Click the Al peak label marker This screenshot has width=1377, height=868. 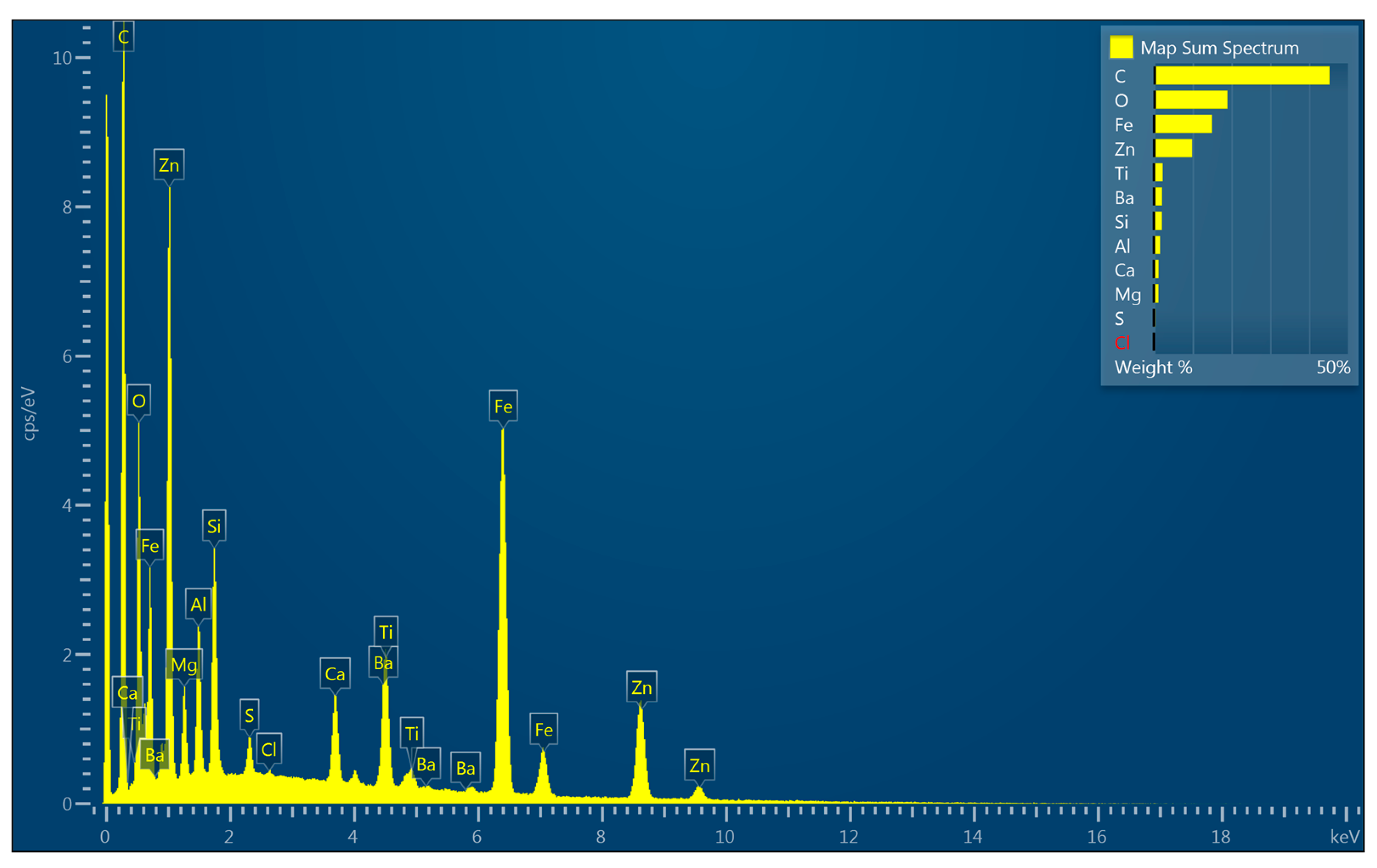point(198,604)
